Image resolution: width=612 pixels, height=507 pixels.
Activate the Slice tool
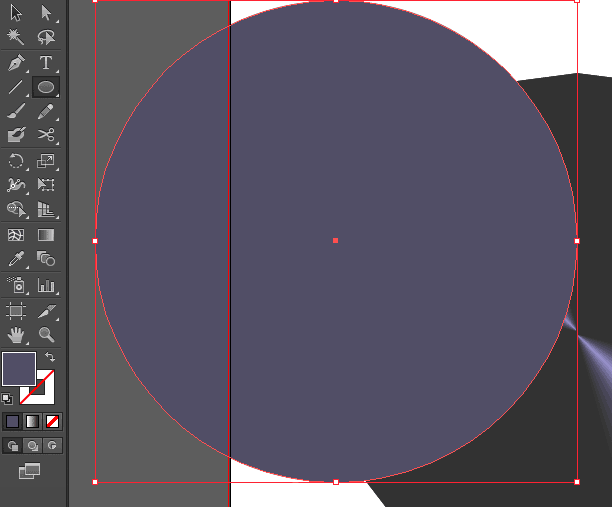(46, 311)
